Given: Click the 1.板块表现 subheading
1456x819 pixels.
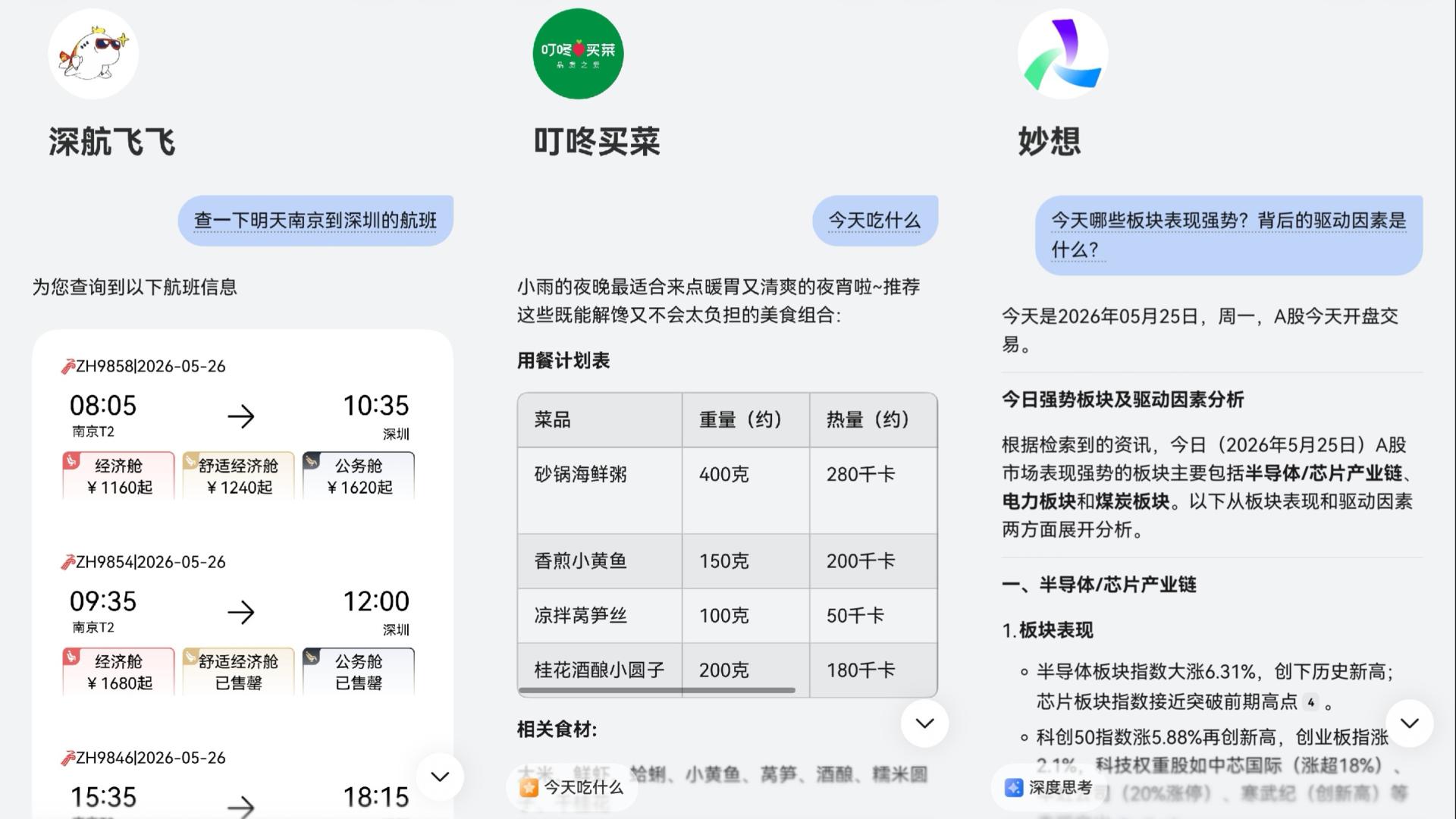Looking at the screenshot, I should click(1047, 631).
